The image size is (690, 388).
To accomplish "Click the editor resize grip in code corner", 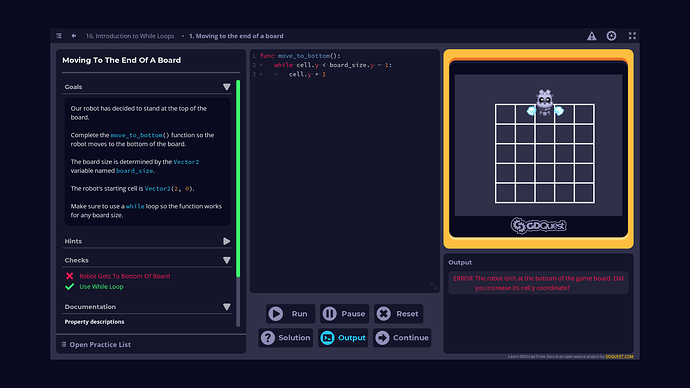I will pyautogui.click(x=433, y=286).
